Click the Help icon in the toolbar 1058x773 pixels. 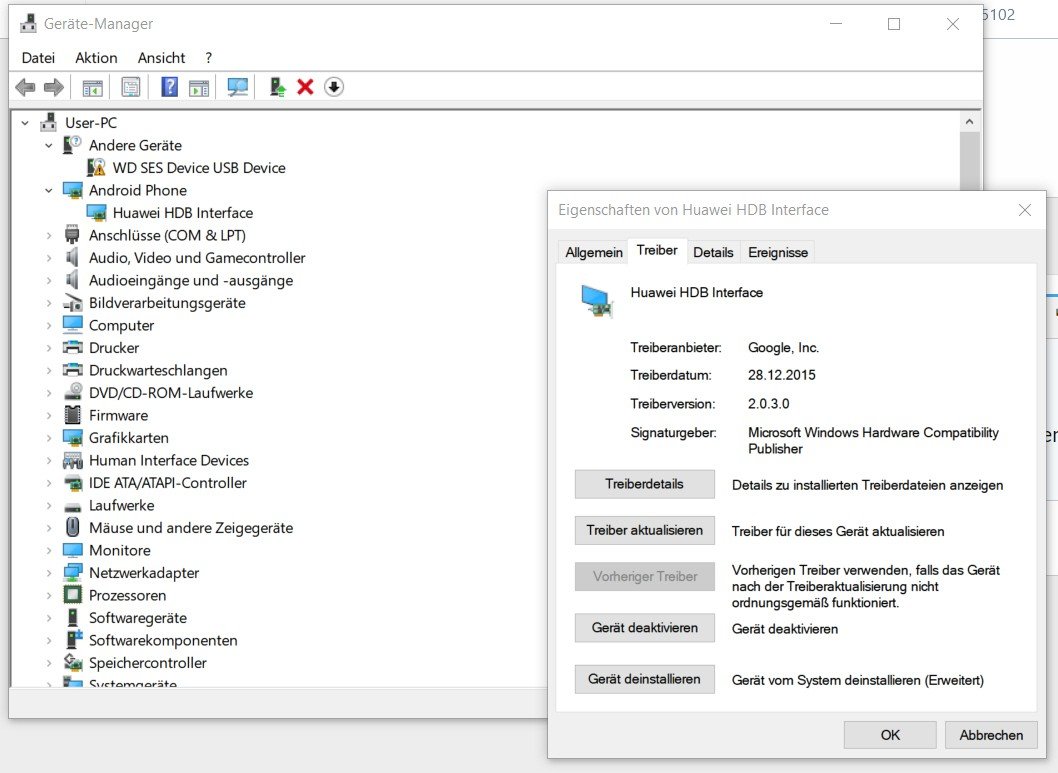pyautogui.click(x=169, y=88)
